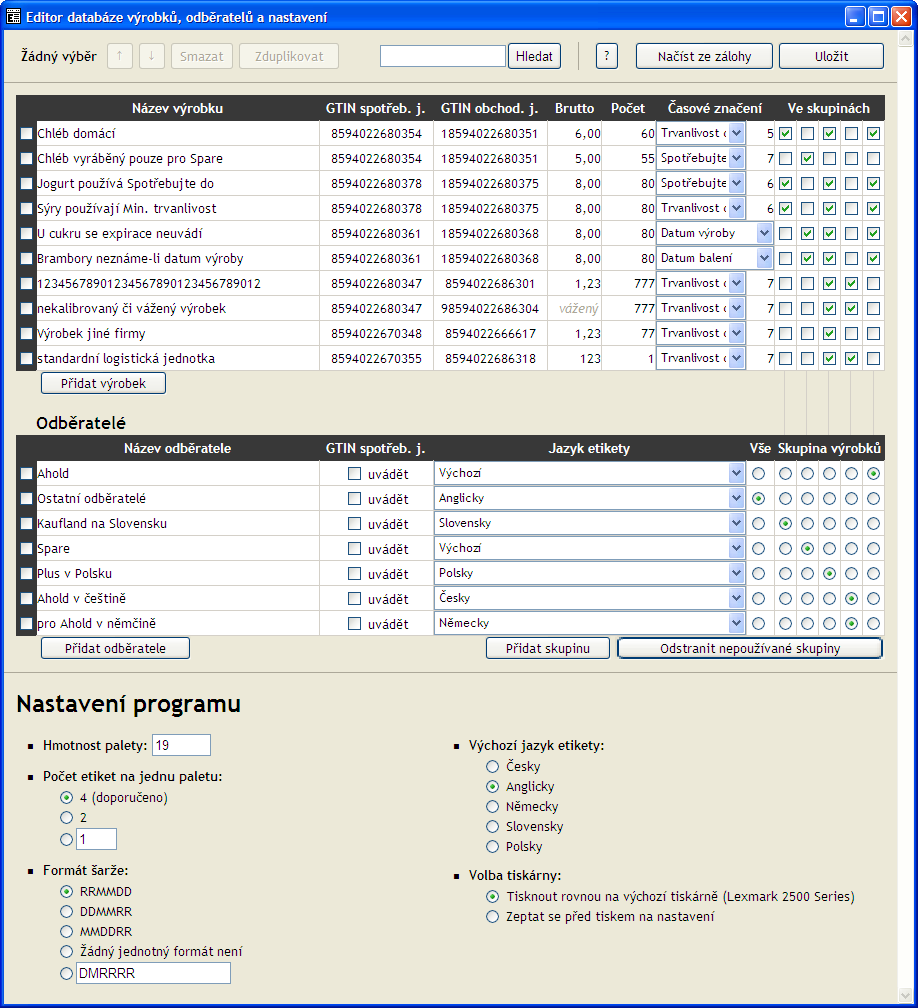This screenshot has height=1008, width=918.
Task: Choose Žádný jednotný formát není option
Action: click(66, 951)
